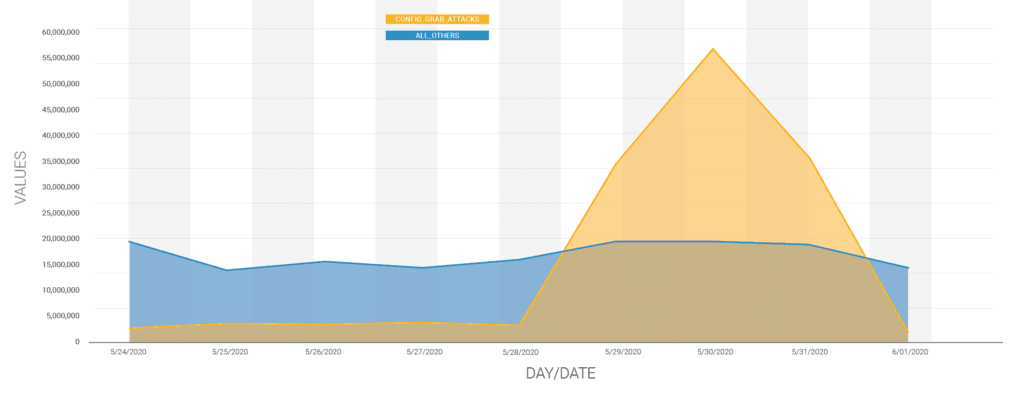The image size is (1024, 404).
Task: Toggle the ALL_OTHERS legend entry
Action: (437, 35)
